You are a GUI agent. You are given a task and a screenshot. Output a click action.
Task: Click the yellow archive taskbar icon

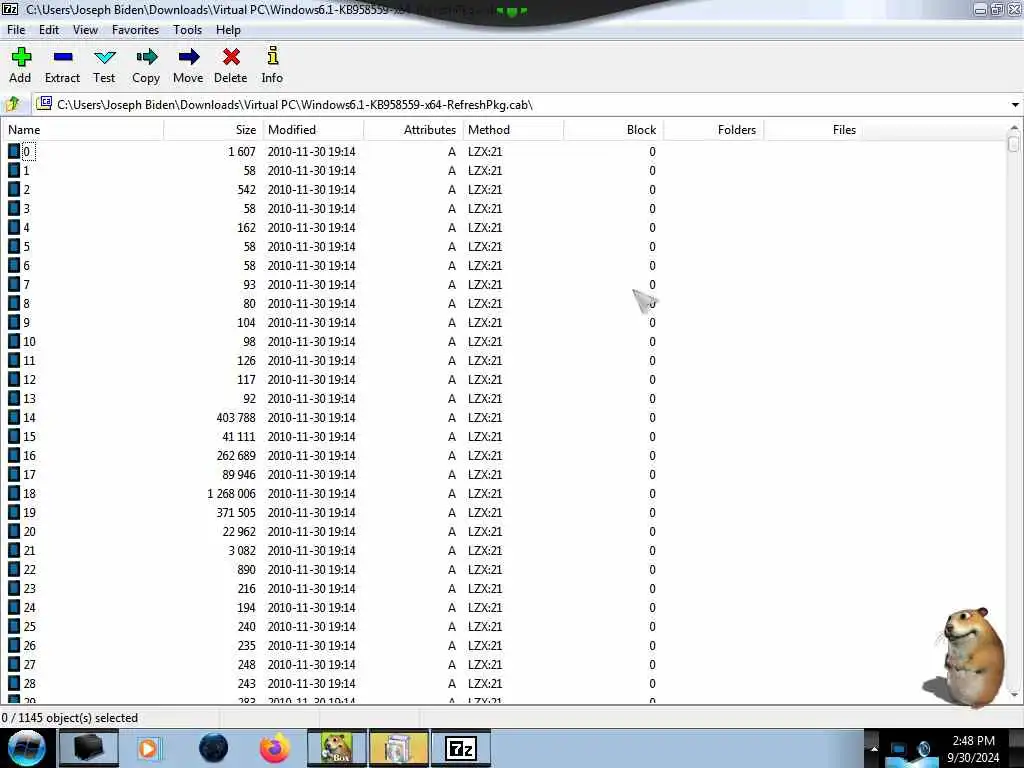(398, 748)
